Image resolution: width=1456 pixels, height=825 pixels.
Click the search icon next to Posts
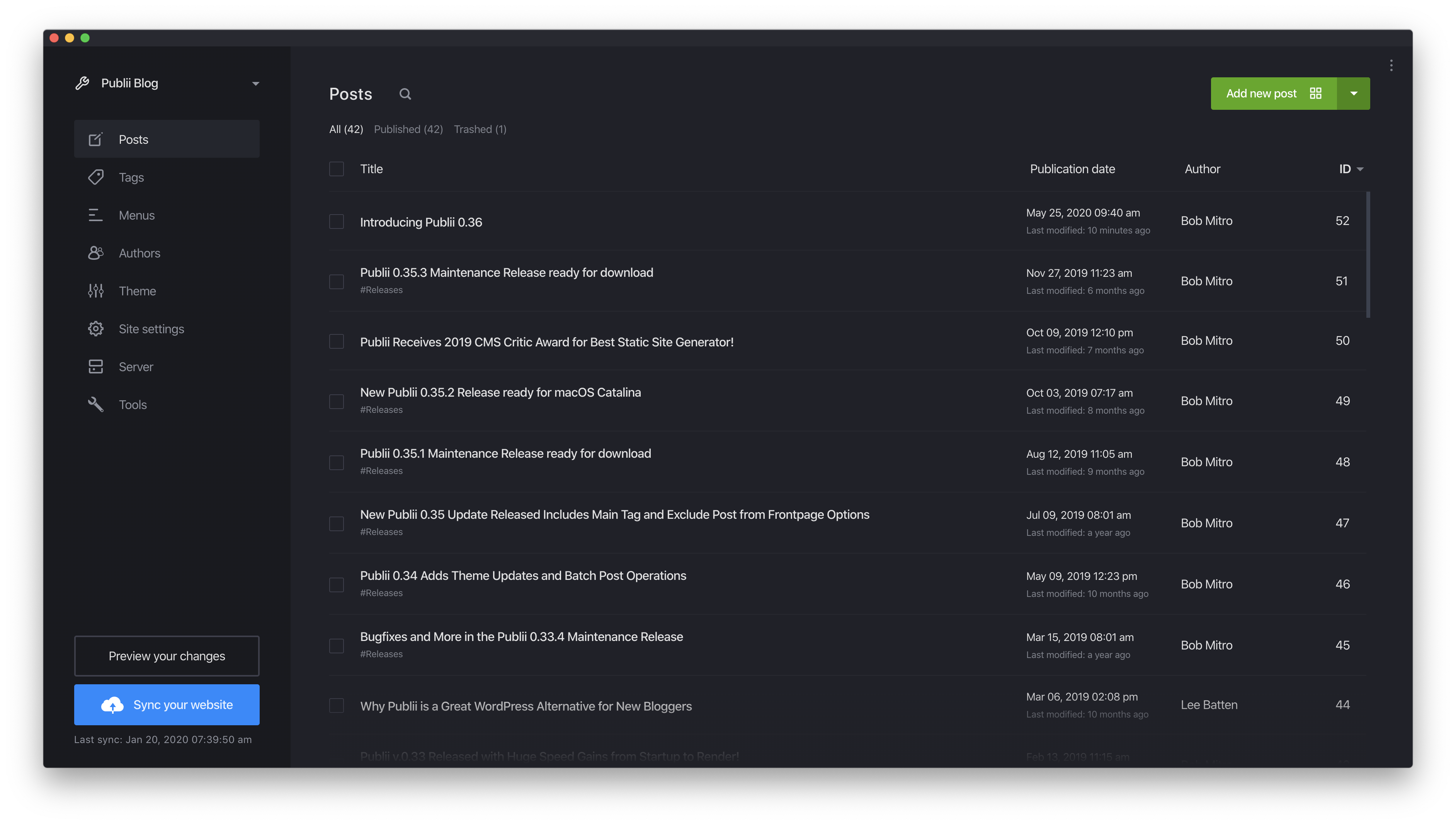tap(405, 94)
